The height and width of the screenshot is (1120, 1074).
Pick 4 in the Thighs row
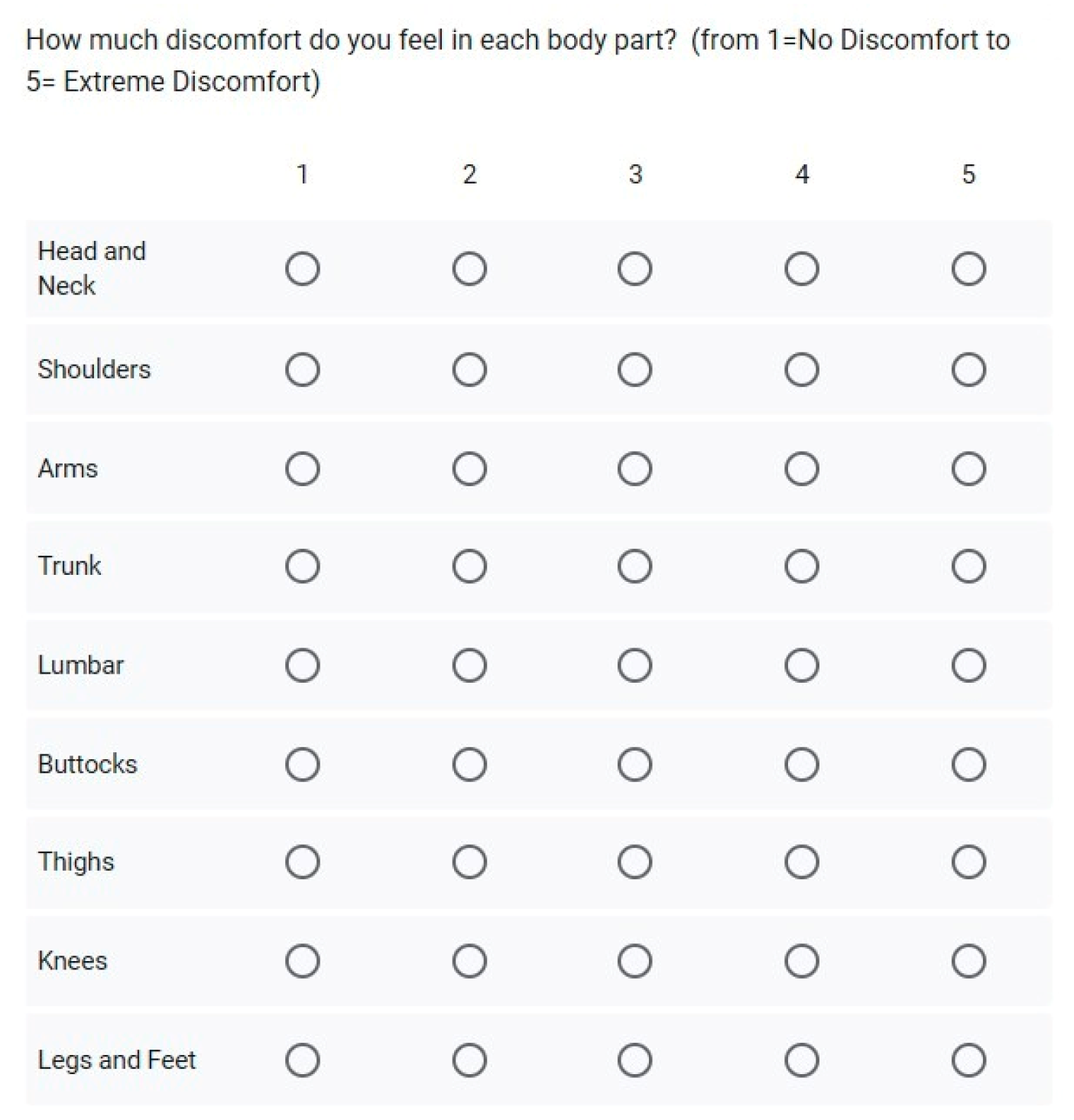coord(801,862)
